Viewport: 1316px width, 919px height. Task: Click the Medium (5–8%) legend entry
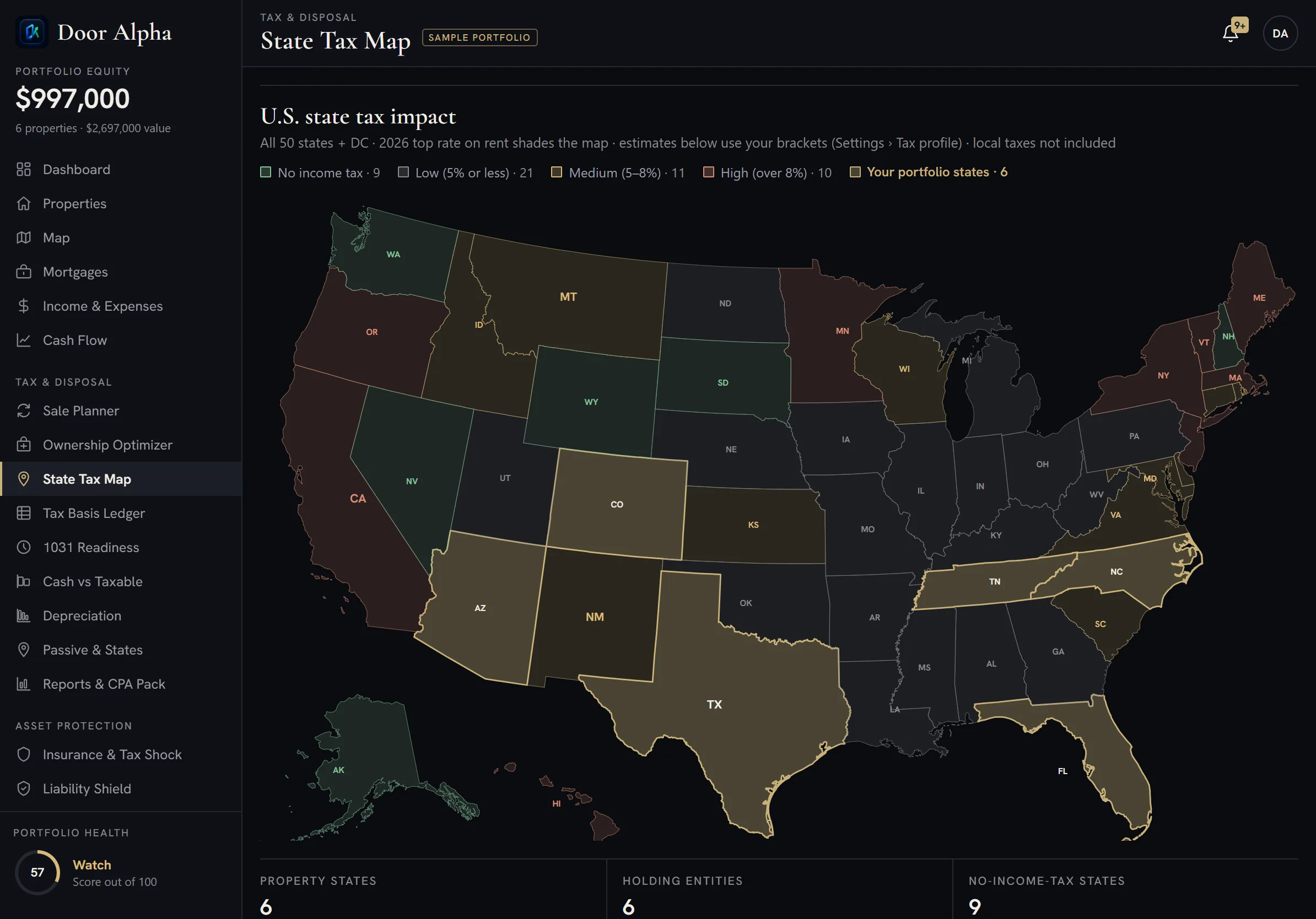pos(618,172)
